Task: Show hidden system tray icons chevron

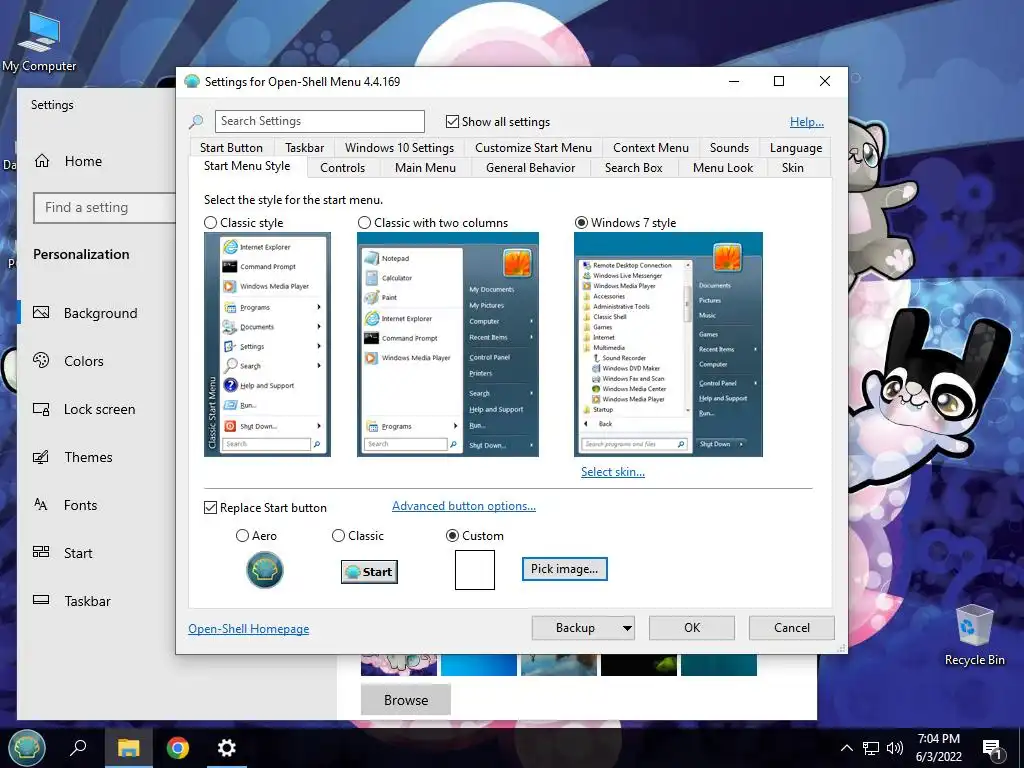Action: [x=846, y=748]
